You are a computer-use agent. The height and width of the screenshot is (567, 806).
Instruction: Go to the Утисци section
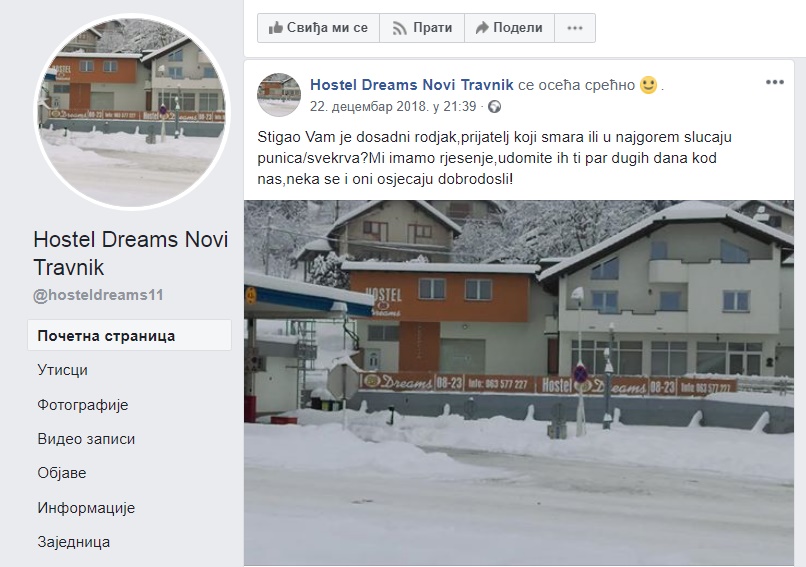tap(62, 370)
